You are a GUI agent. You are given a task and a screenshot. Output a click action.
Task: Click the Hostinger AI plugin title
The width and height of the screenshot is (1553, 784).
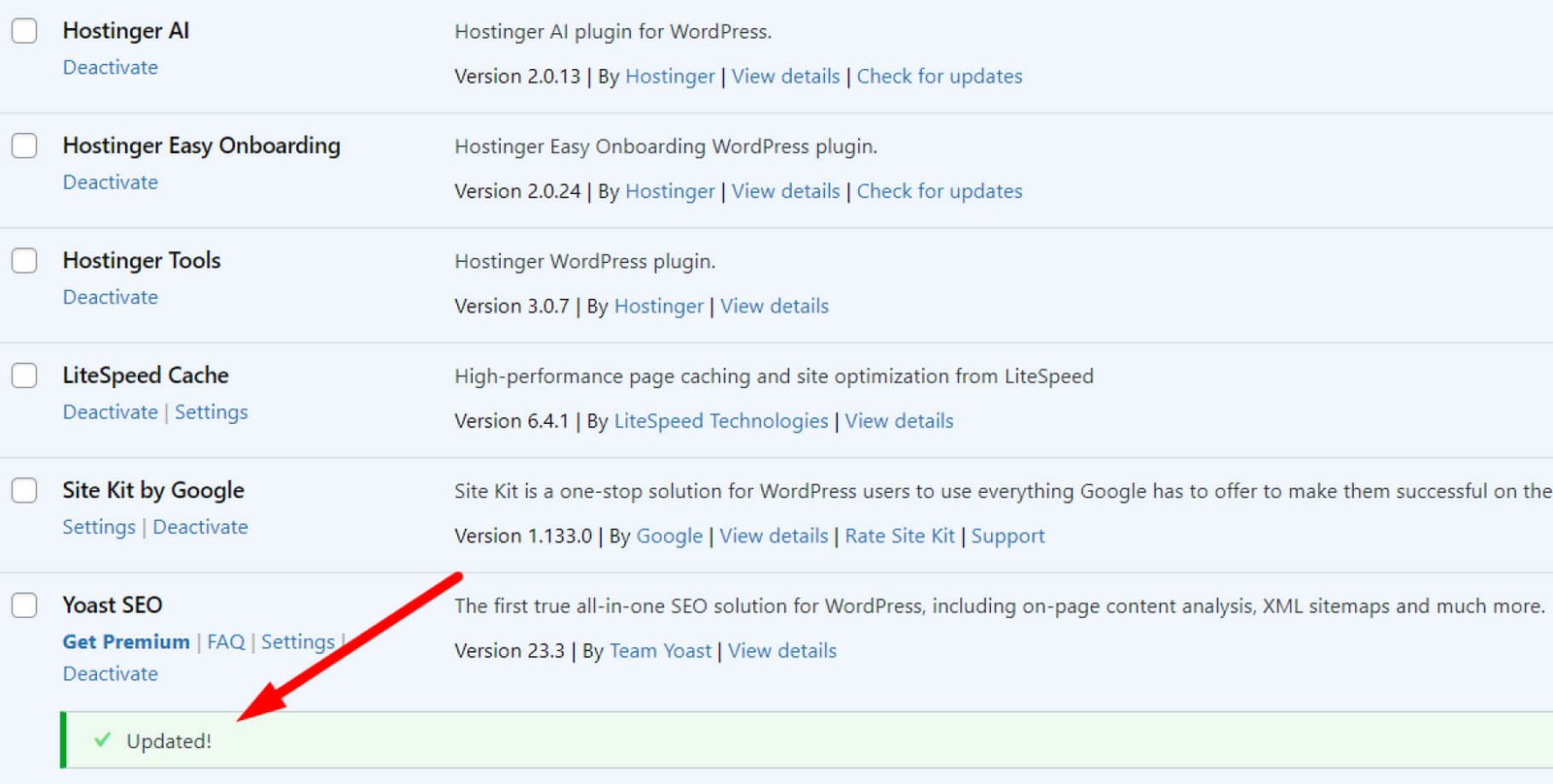click(126, 31)
